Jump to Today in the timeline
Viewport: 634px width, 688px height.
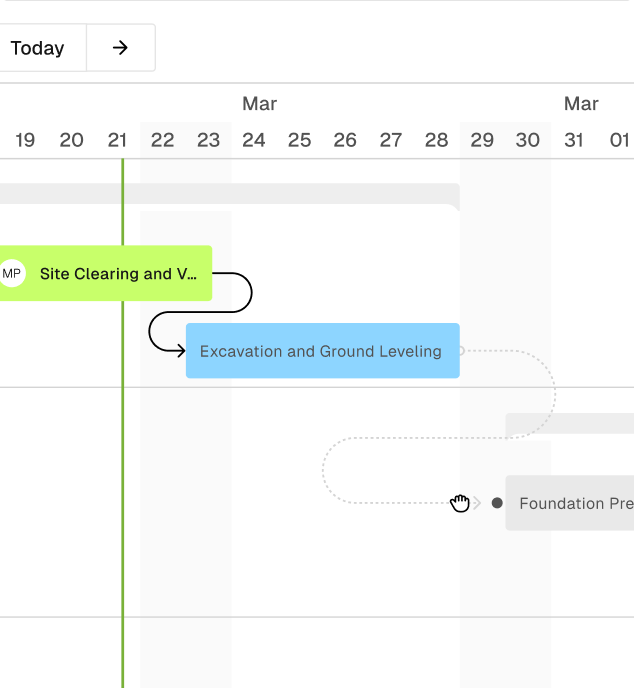pos(38,47)
